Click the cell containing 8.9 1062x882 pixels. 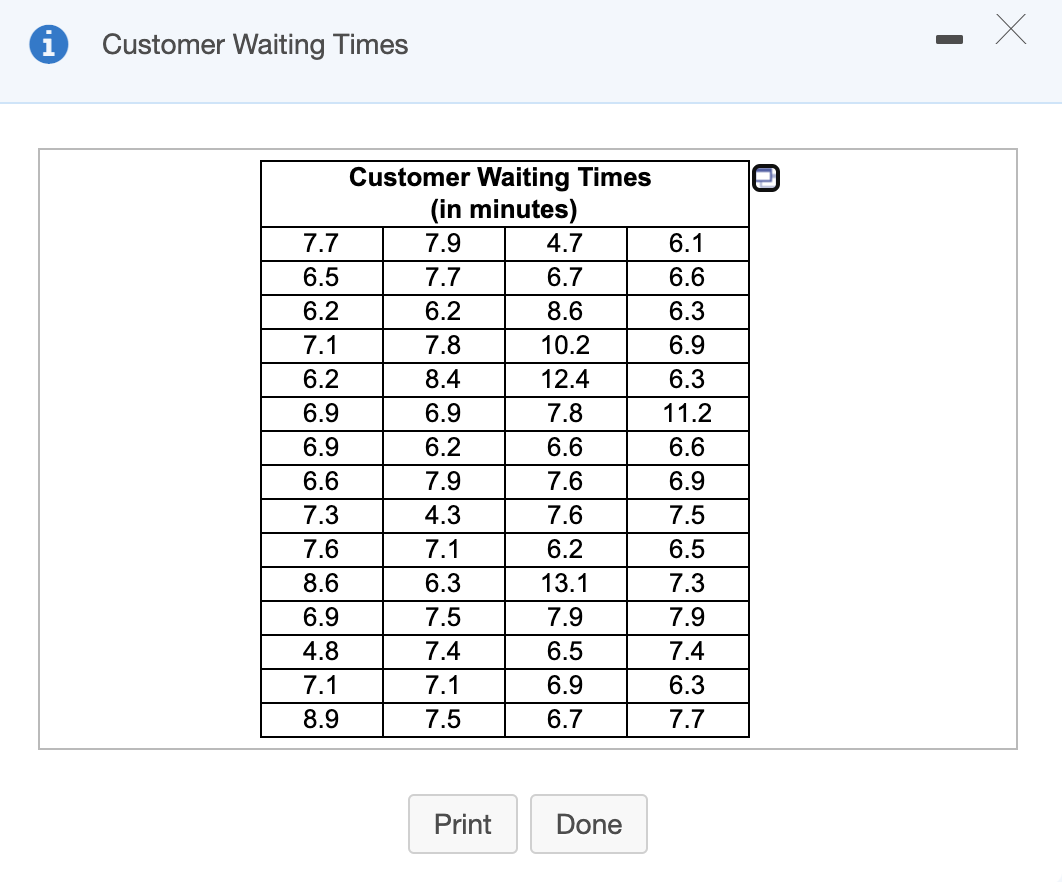tap(321, 719)
